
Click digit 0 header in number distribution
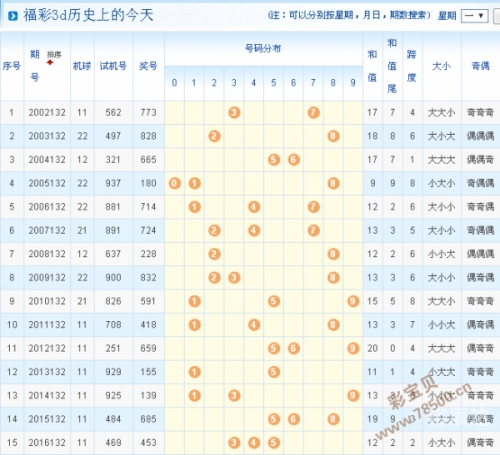click(174, 83)
